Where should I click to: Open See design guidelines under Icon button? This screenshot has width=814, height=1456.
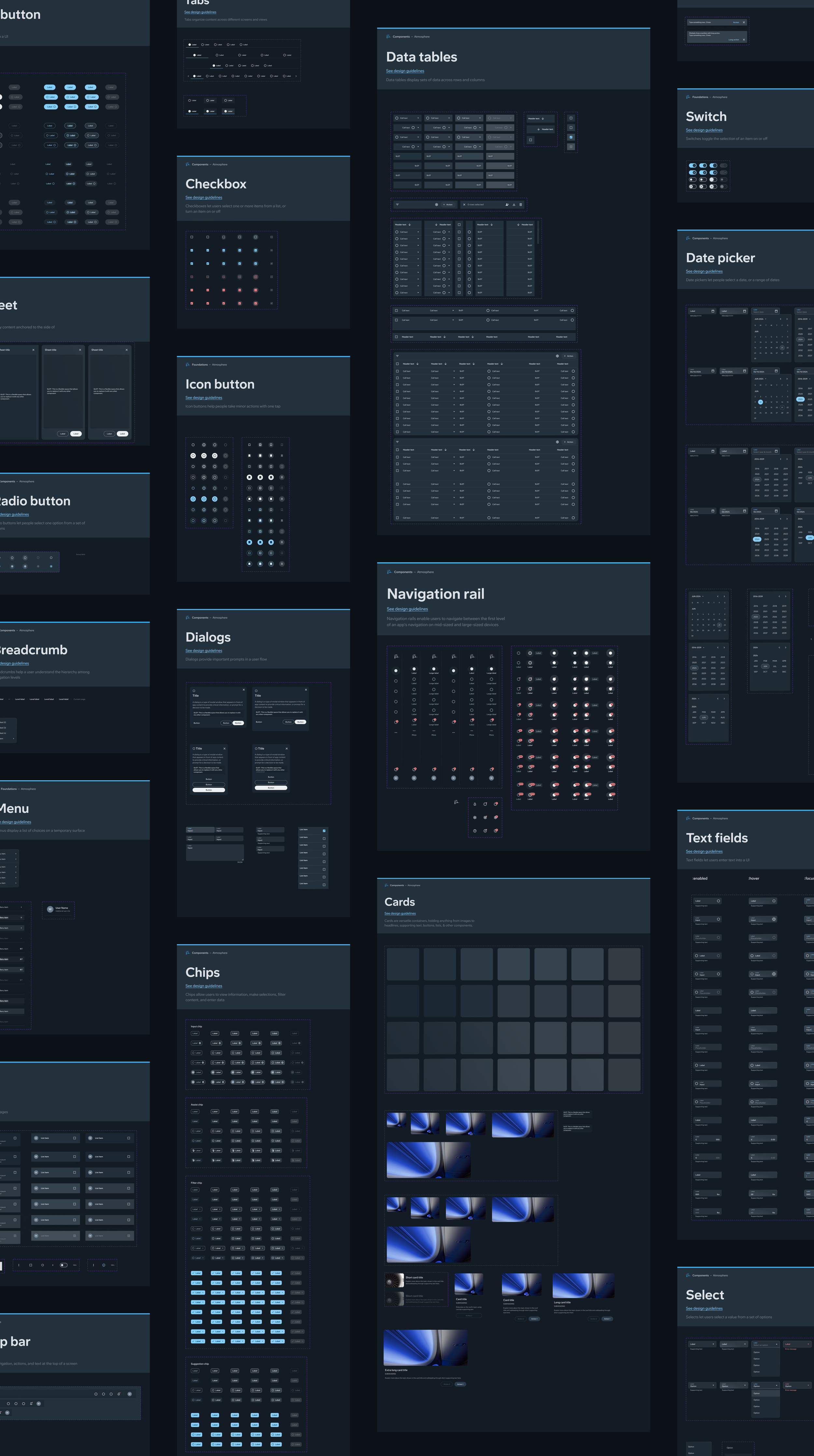point(203,398)
